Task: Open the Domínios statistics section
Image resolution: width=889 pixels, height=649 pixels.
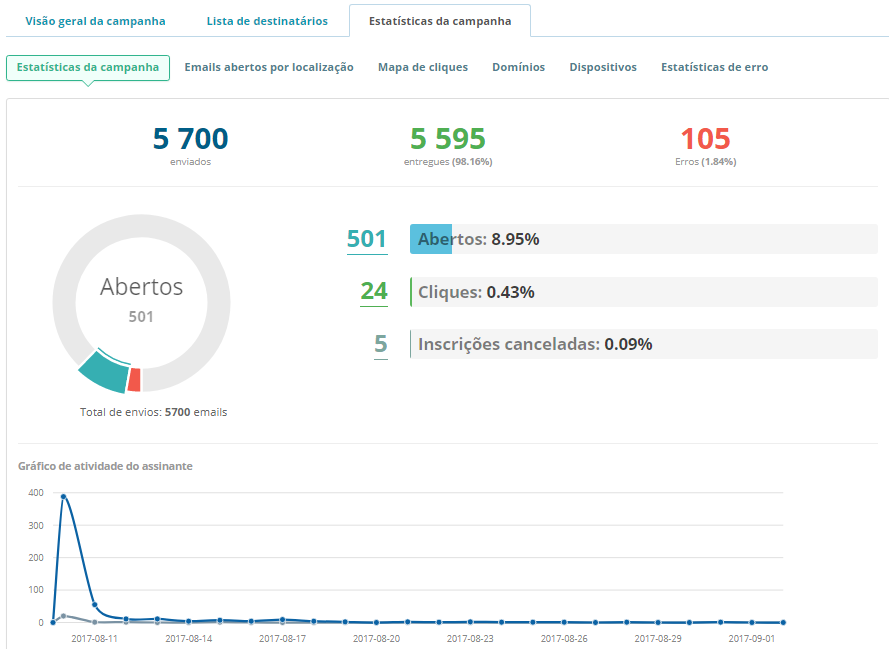Action: coord(518,67)
